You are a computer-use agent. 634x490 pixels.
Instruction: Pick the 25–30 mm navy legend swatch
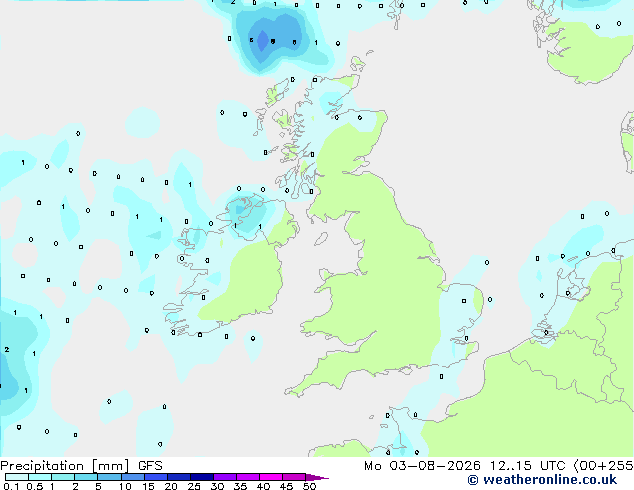pos(202,477)
